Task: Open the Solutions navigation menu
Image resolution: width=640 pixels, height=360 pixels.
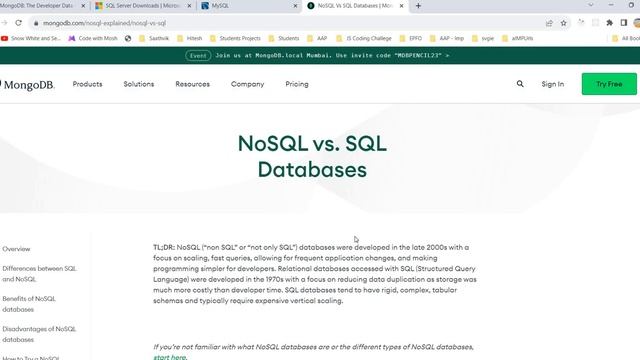Action: pos(139,84)
